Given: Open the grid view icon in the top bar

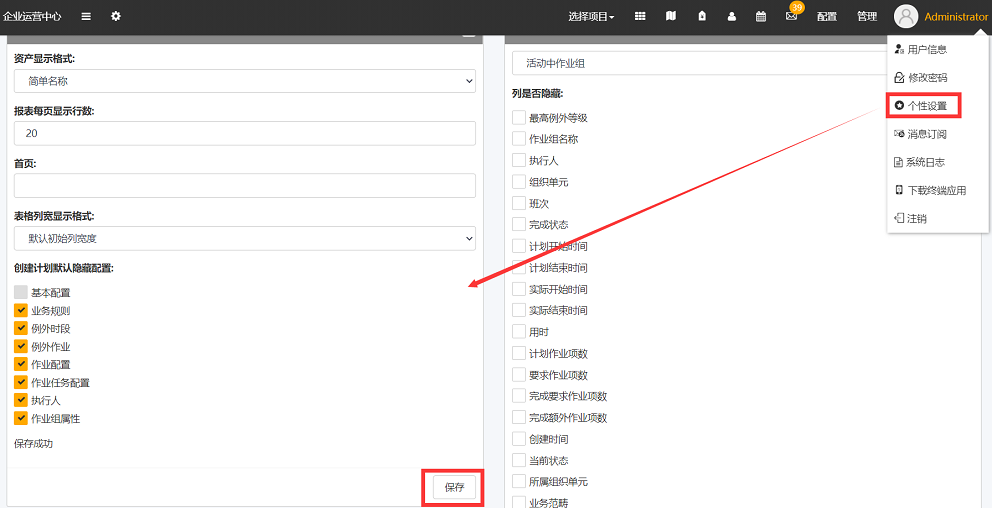Looking at the screenshot, I should [640, 16].
